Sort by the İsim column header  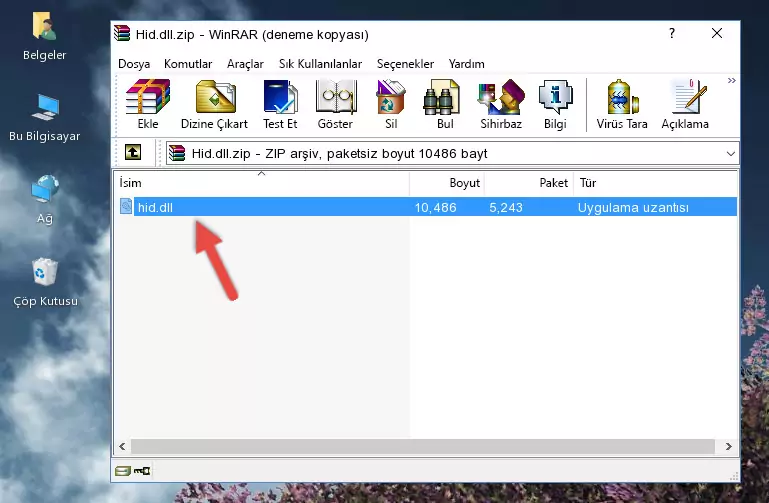262,183
